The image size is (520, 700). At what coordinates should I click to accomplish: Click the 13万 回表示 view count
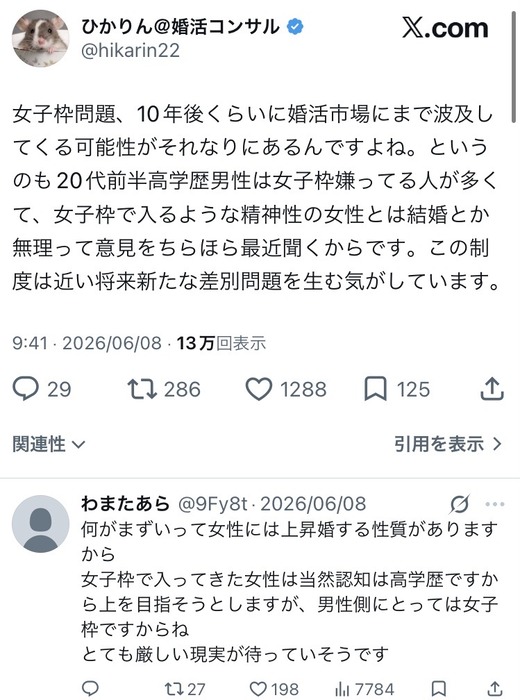pos(221,343)
